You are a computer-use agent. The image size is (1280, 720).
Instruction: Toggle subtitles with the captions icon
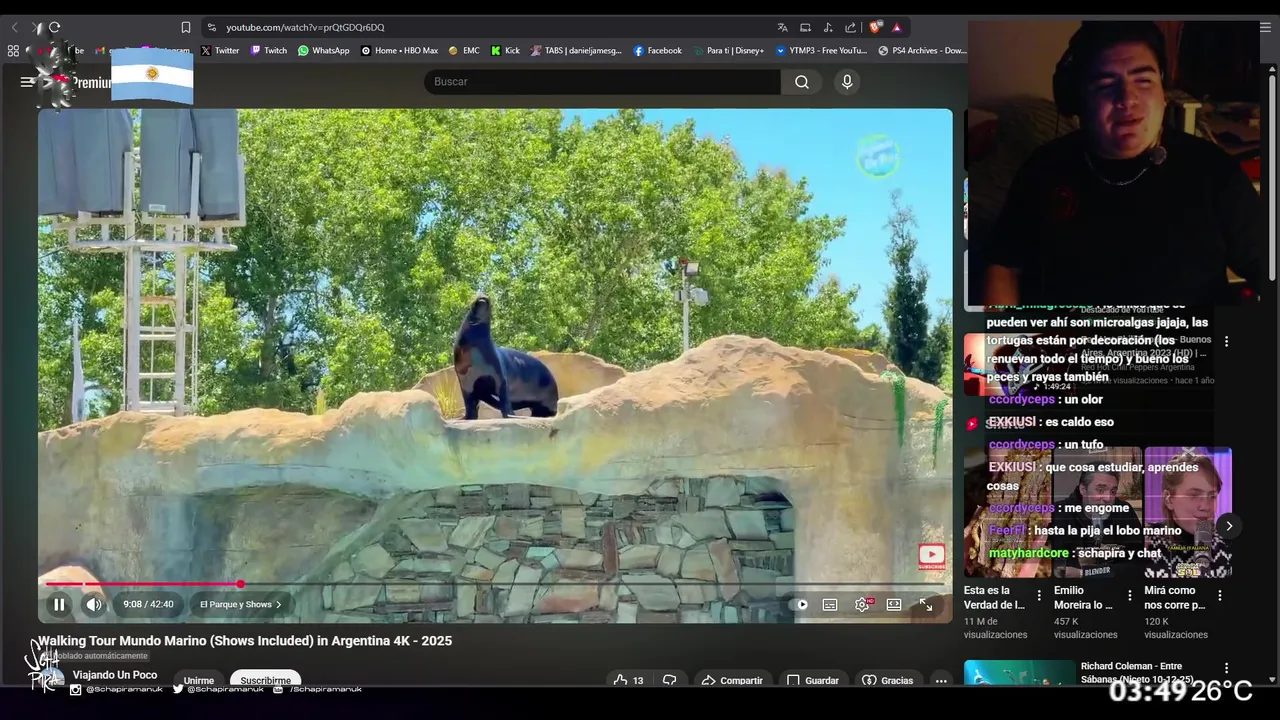tap(830, 604)
